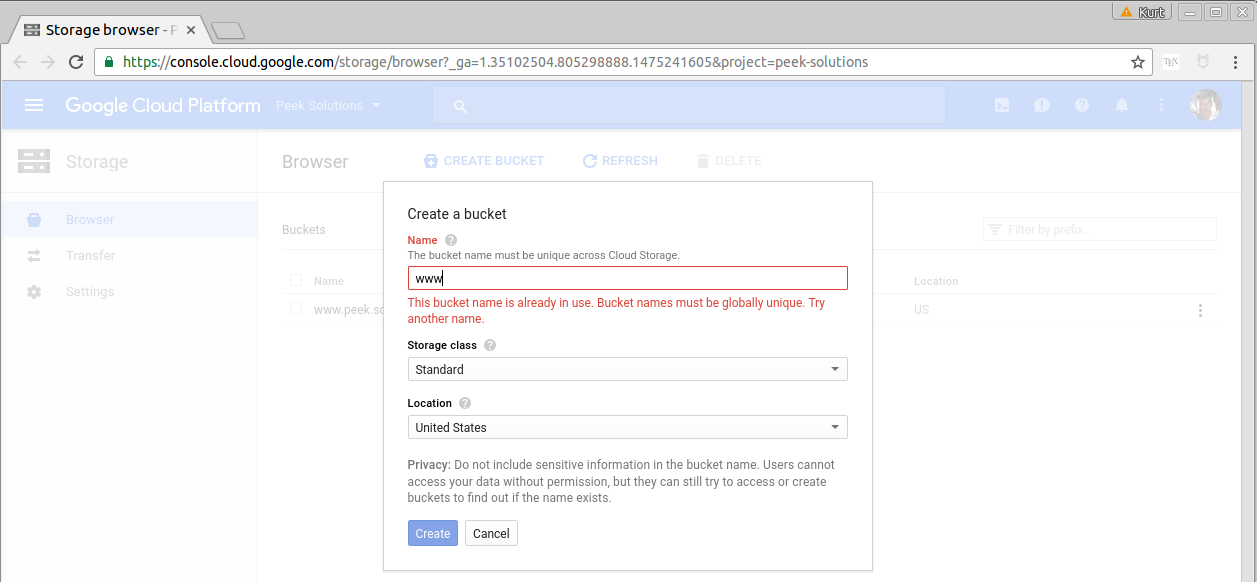This screenshot has height=582, width=1257.
Task: Open the Peek Solutions project selector
Action: click(x=328, y=105)
